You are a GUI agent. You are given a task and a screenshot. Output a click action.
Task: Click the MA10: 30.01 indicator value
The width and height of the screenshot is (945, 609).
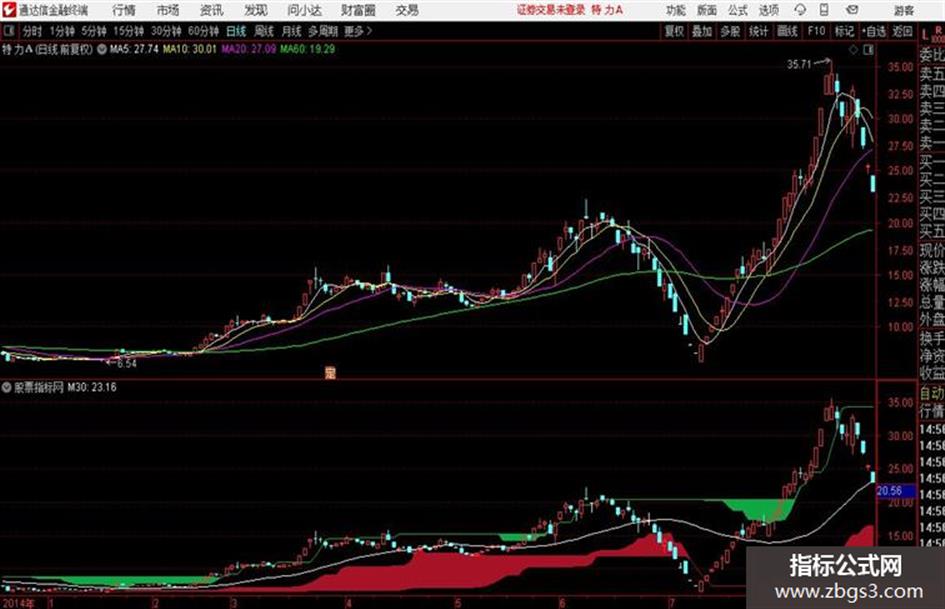[189, 49]
